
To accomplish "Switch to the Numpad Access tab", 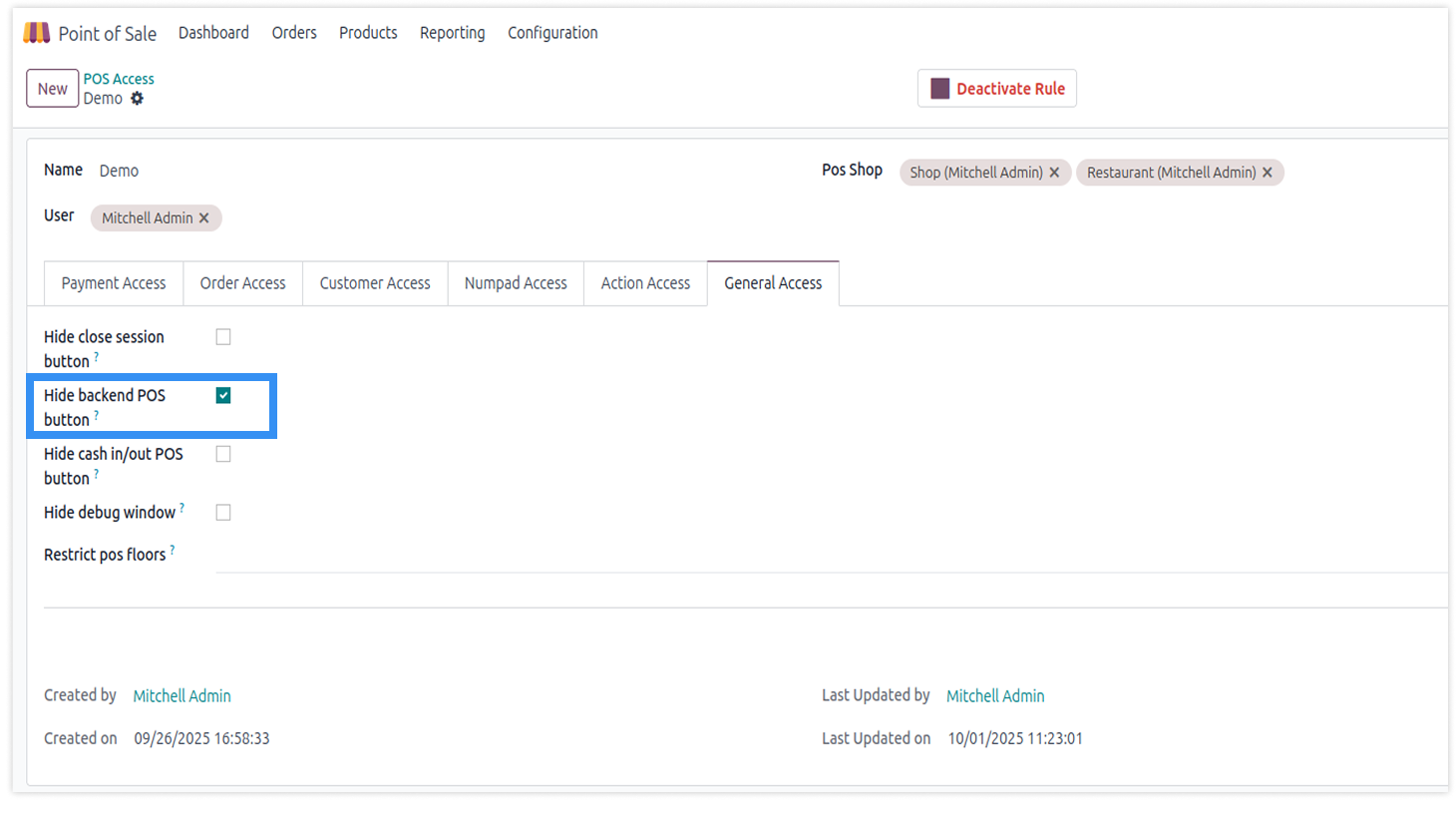I will 516,283.
